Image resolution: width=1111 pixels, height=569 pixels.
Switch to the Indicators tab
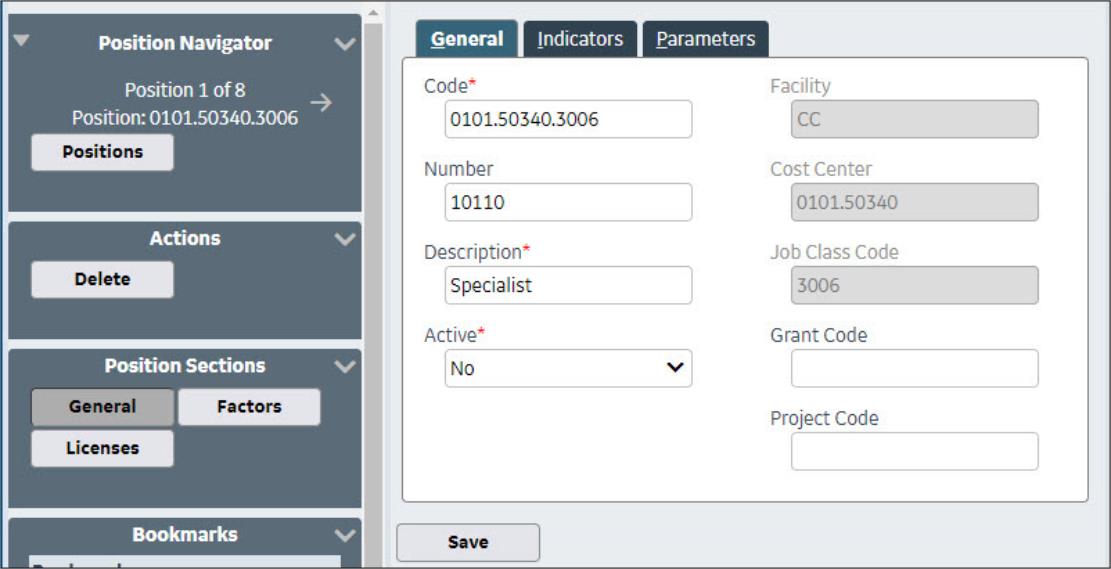580,39
